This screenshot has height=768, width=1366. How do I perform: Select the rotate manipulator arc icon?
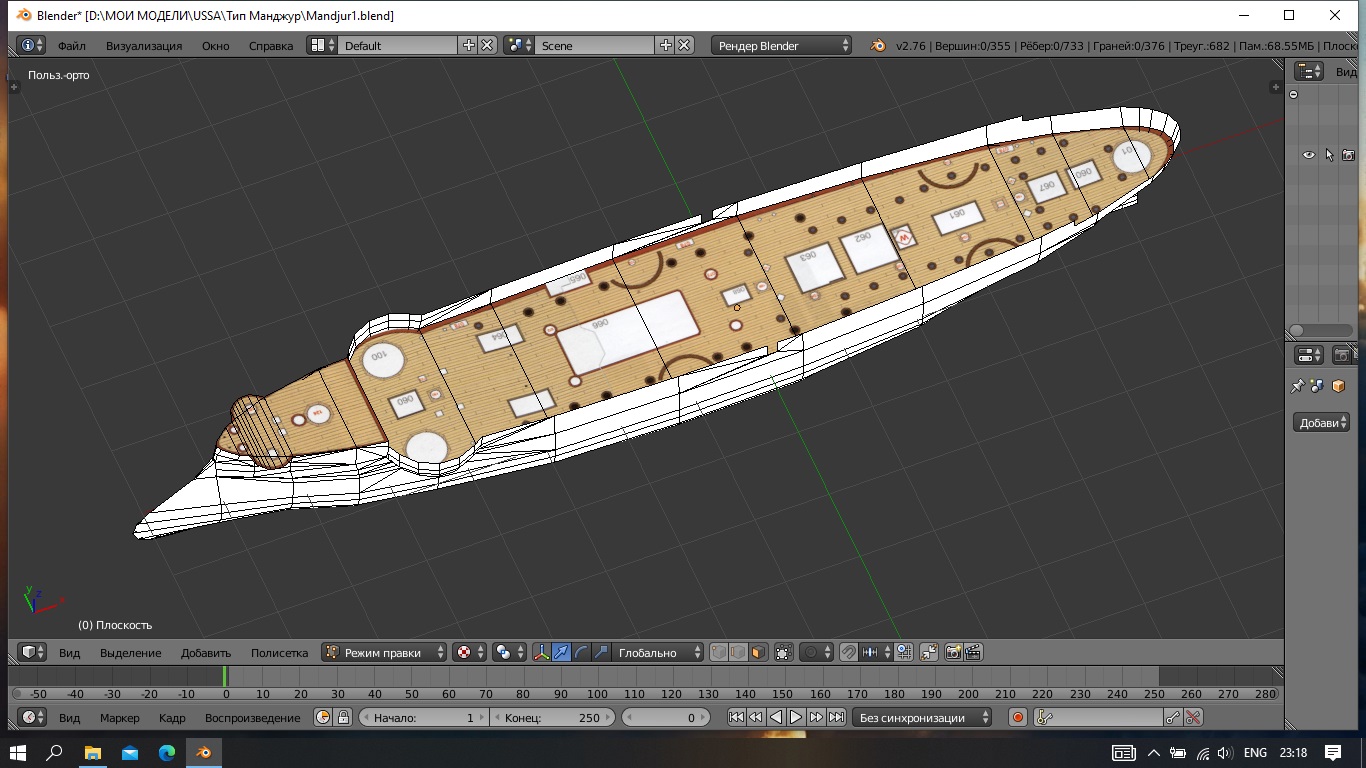[581, 652]
